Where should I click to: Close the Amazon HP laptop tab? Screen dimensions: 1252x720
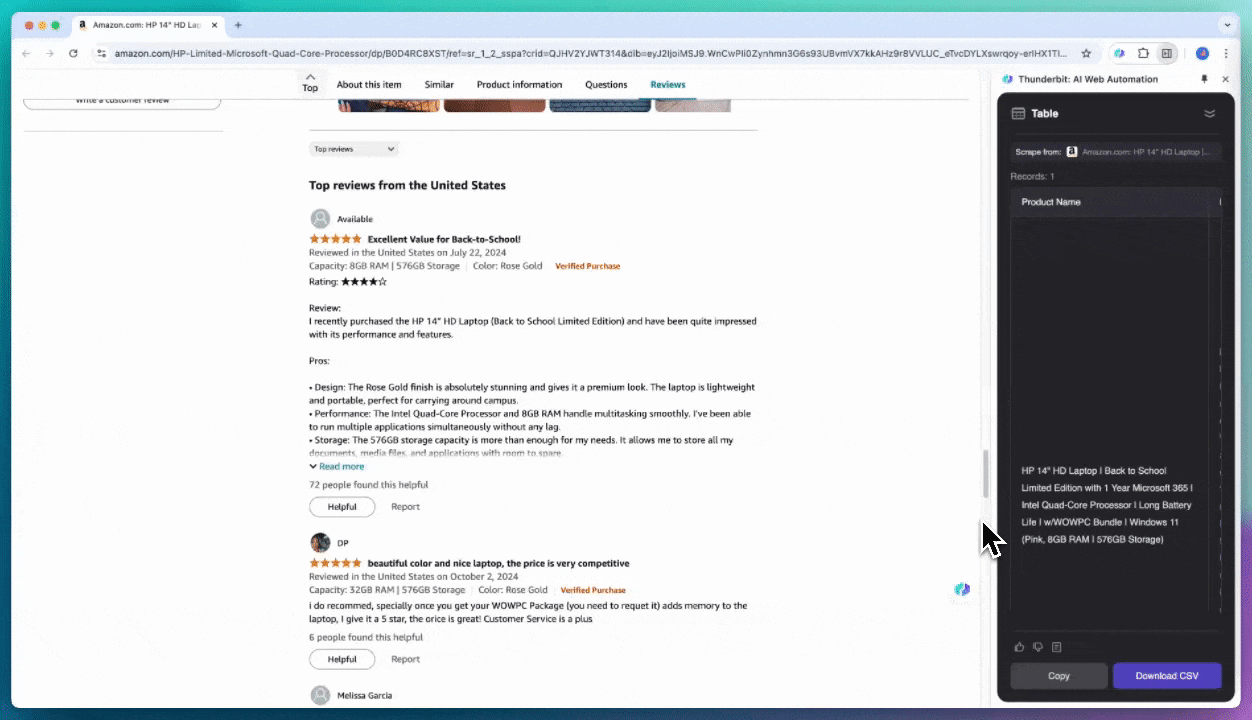point(214,25)
